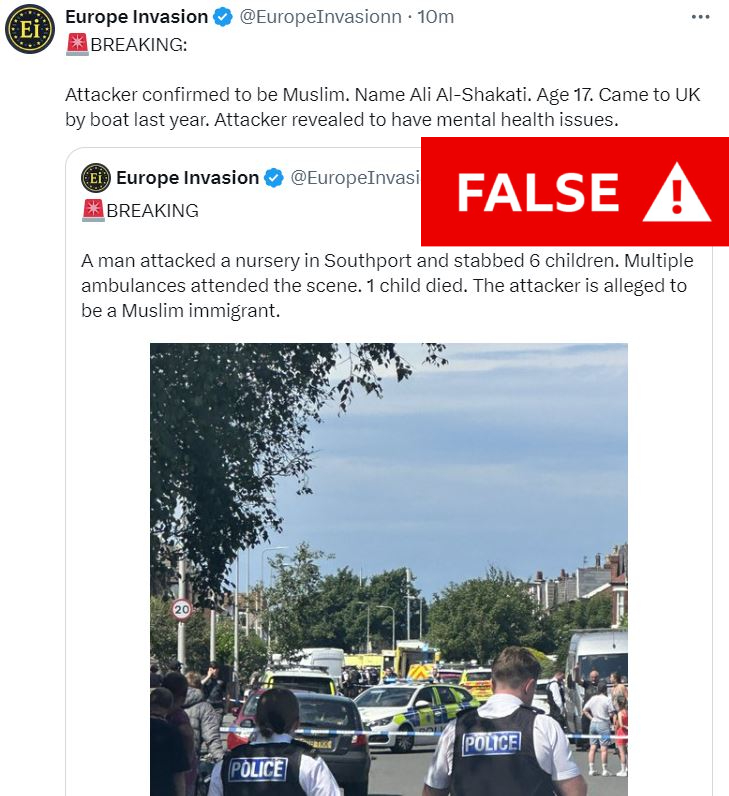Click the quoted tweet's Ei avatar

pos(95,178)
